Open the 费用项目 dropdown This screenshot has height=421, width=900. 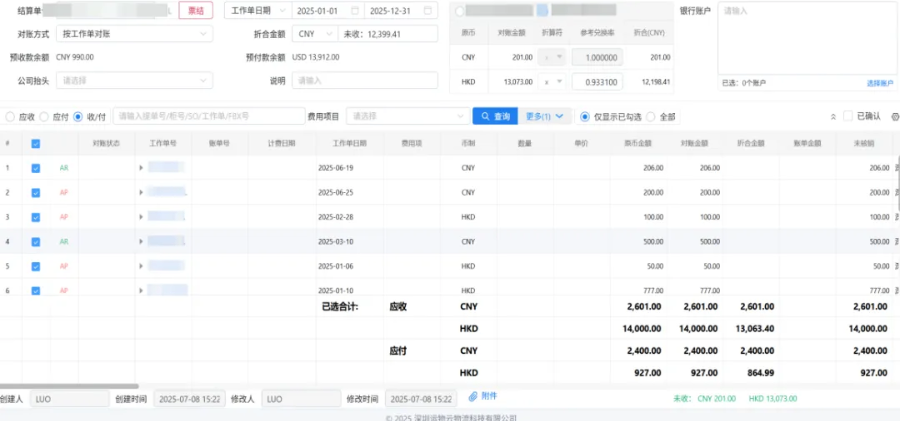408,116
